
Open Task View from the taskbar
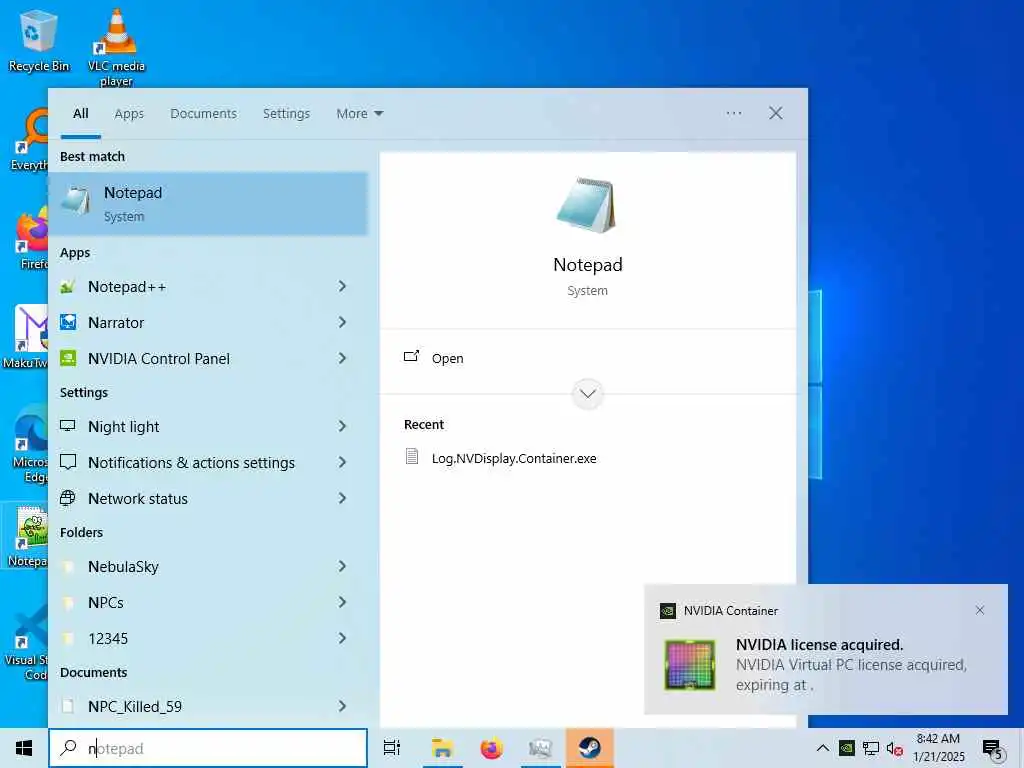coord(392,748)
